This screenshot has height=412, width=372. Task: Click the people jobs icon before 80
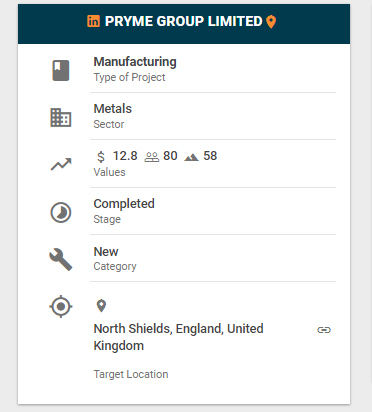152,157
